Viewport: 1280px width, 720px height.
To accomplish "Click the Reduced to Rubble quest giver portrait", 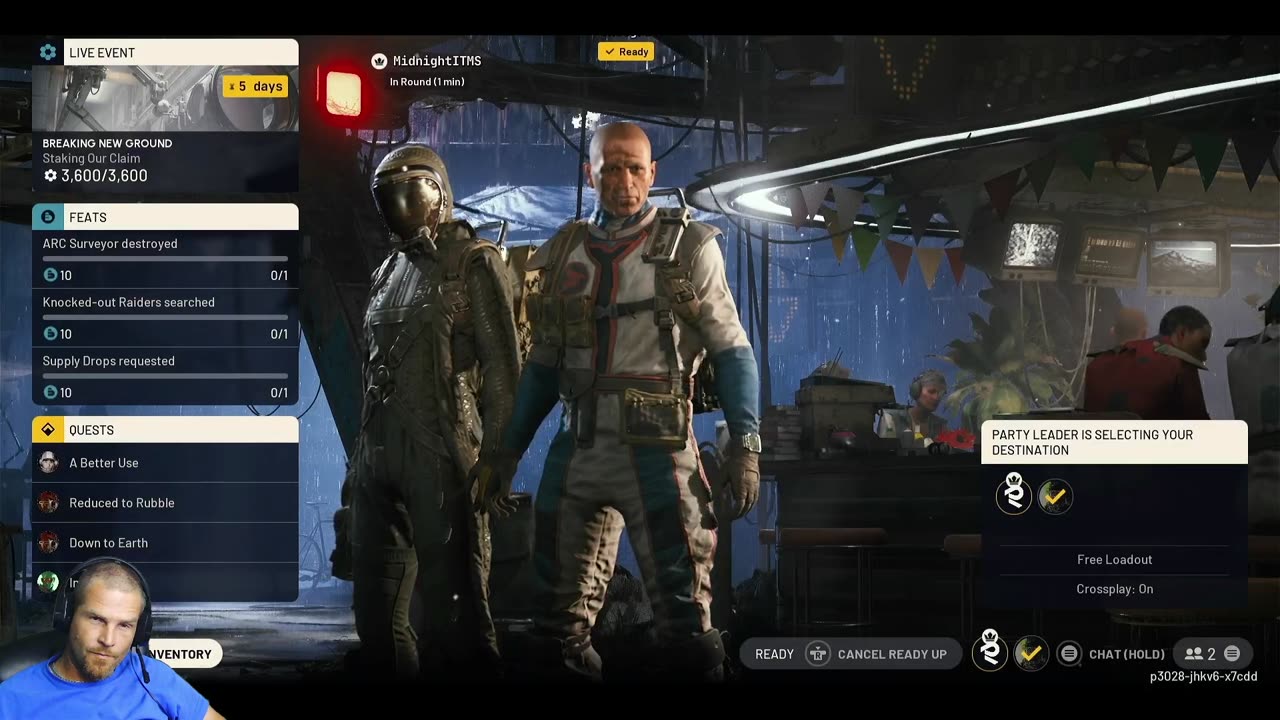I will tap(48, 503).
